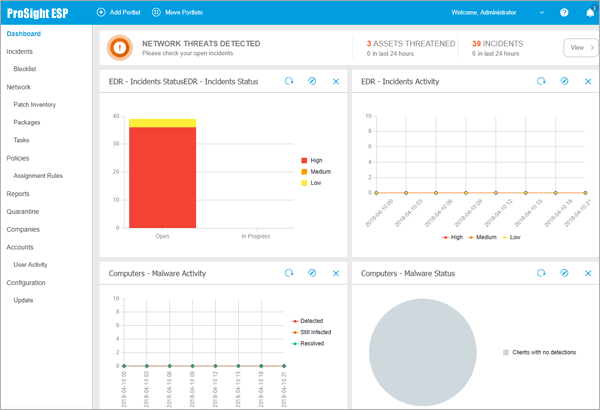The image size is (600, 410).
Task: Select Update under Configuration
Action: pyautogui.click(x=23, y=300)
